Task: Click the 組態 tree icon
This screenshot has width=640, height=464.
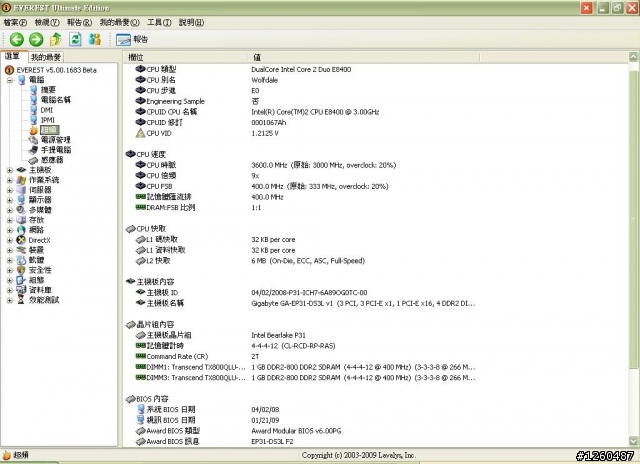Action: pos(21,280)
